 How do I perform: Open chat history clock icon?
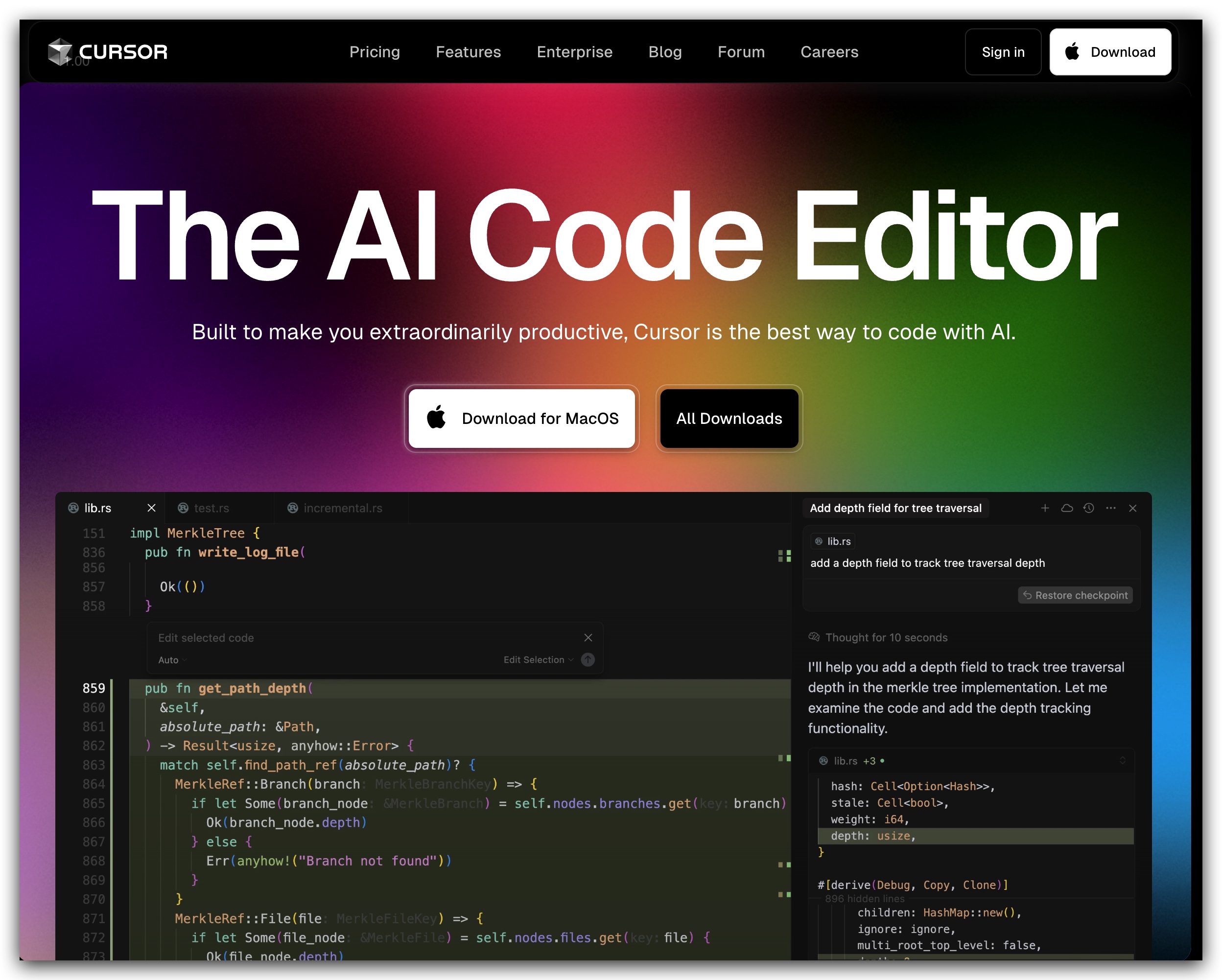tap(1088, 509)
